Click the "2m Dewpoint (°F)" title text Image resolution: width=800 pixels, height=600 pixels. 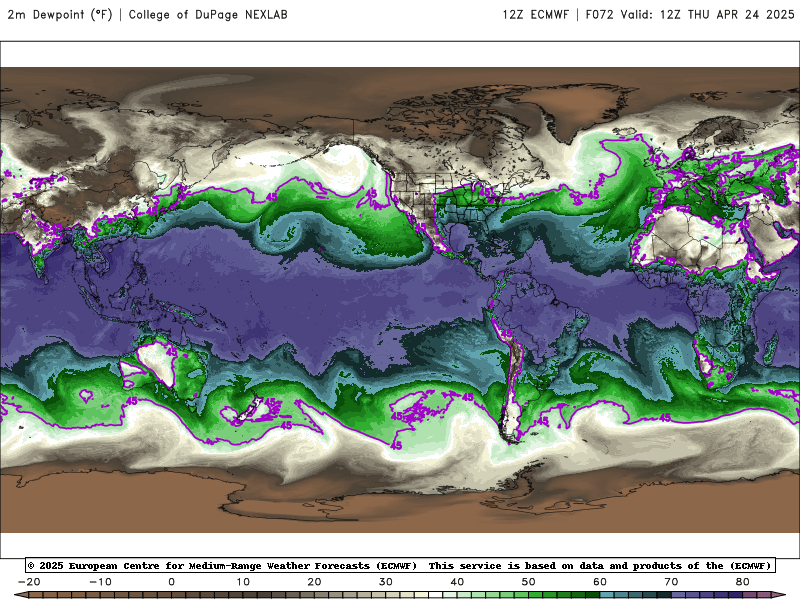click(x=60, y=15)
